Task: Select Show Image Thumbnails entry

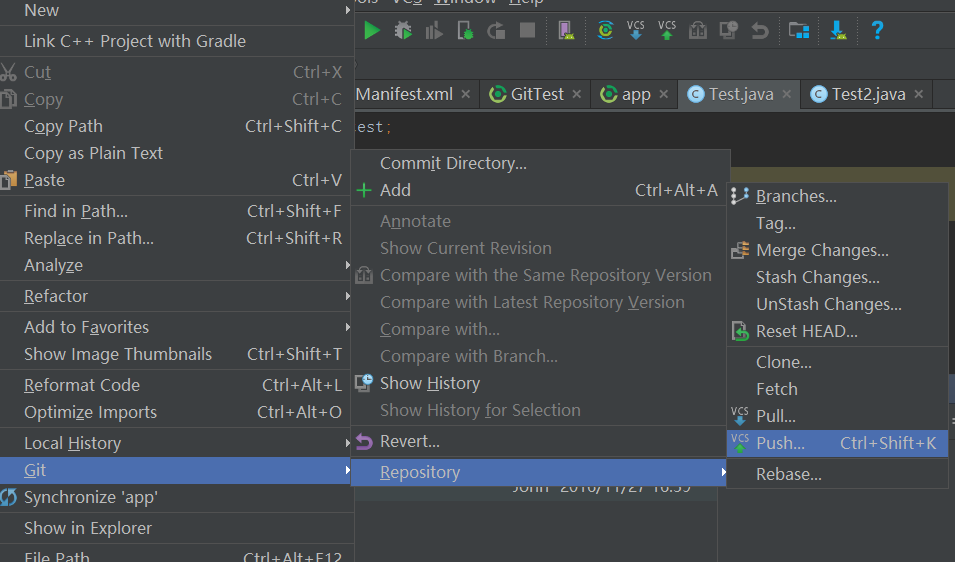Action: tap(177, 354)
